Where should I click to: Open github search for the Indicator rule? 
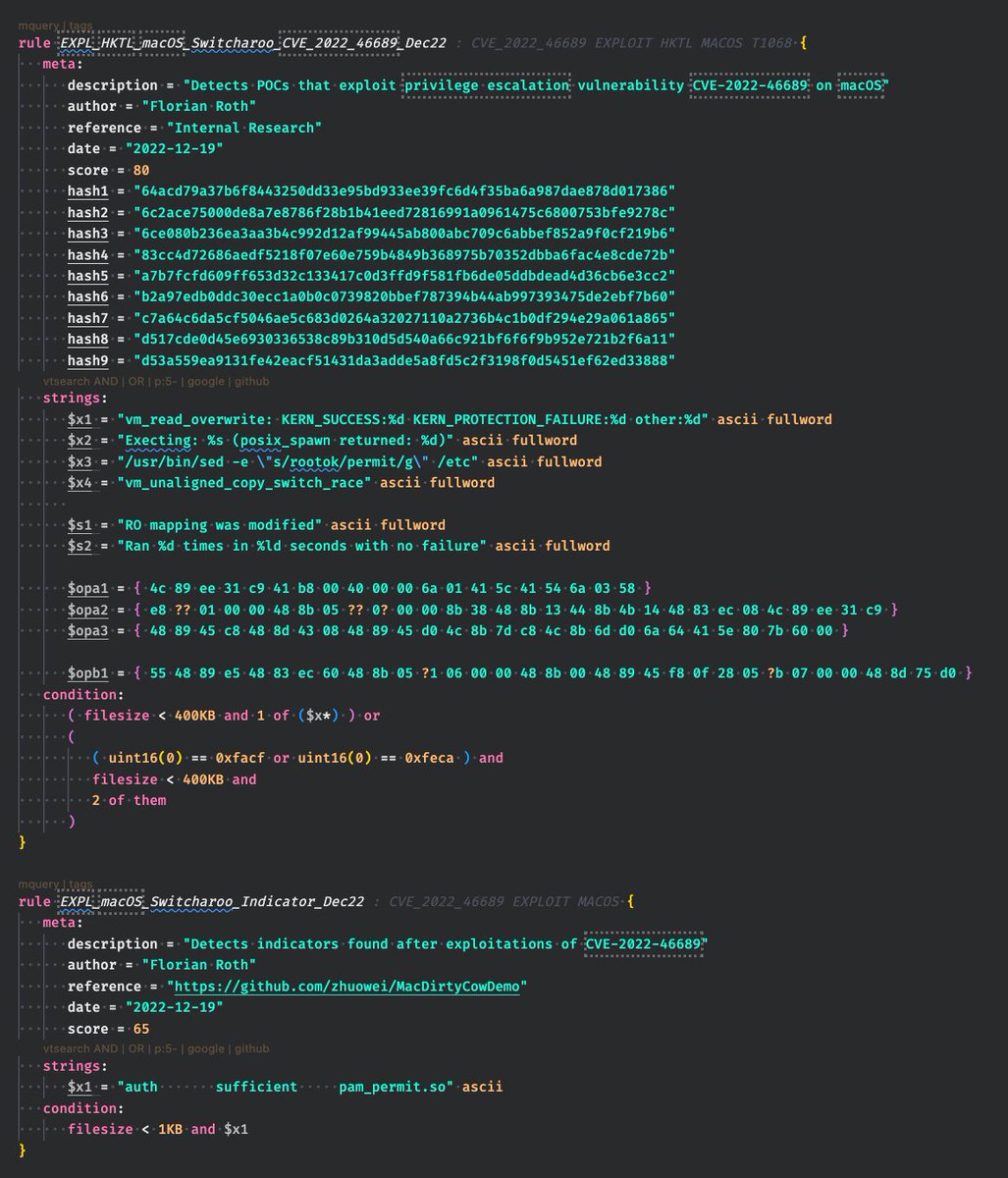click(x=252, y=1047)
